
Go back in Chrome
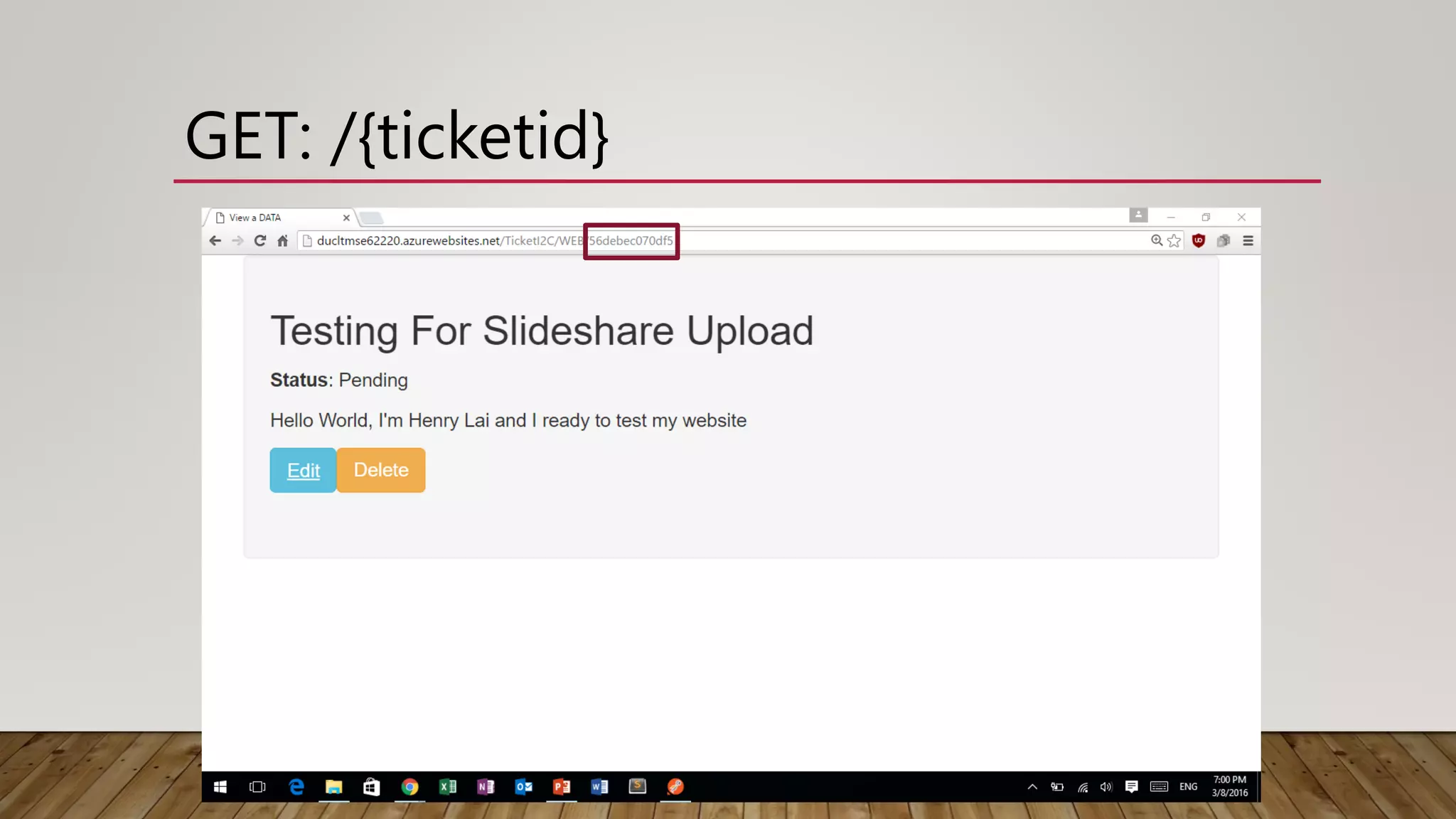[215, 241]
